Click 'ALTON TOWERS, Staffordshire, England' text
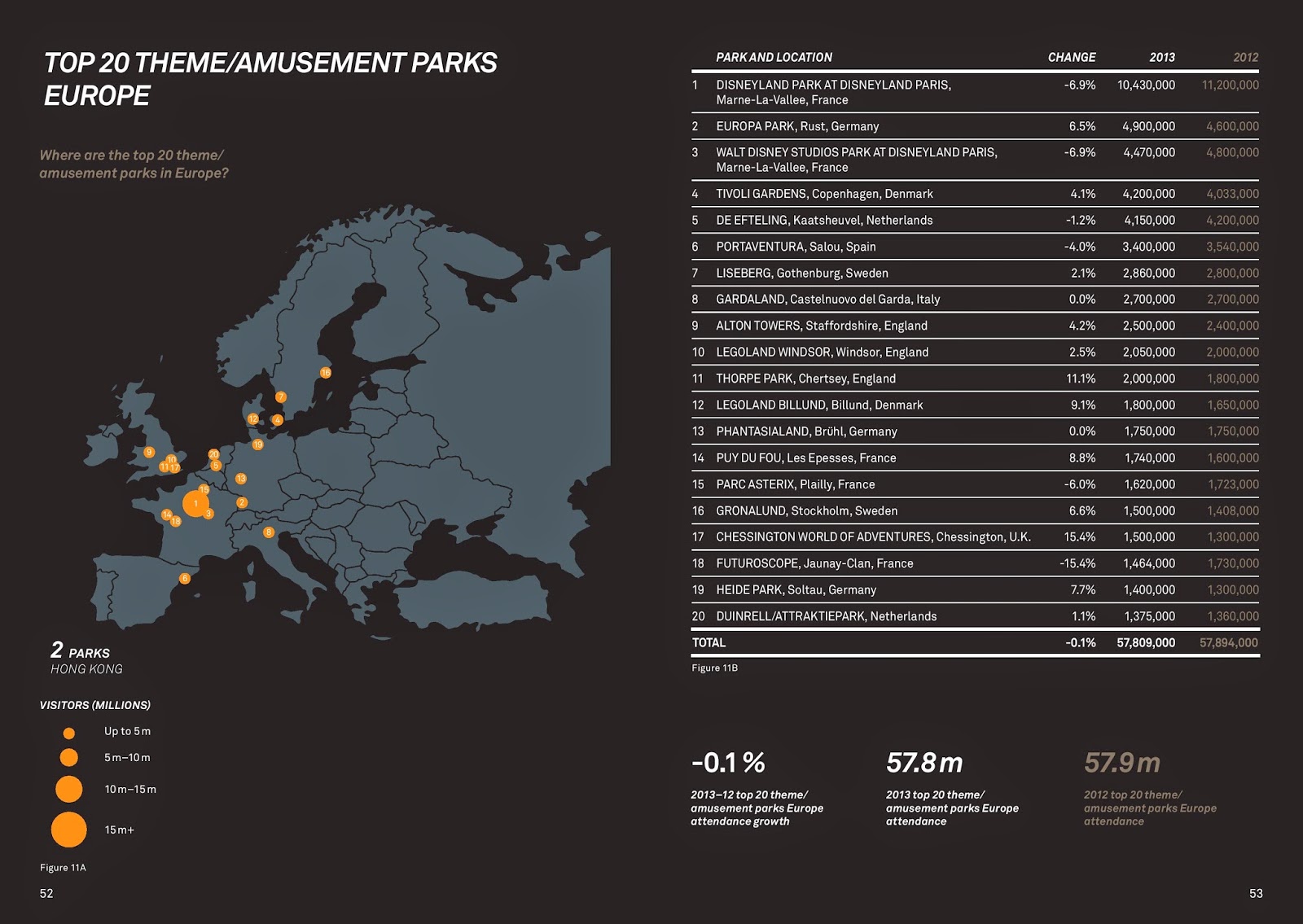Image resolution: width=1303 pixels, height=924 pixels. [x=822, y=326]
